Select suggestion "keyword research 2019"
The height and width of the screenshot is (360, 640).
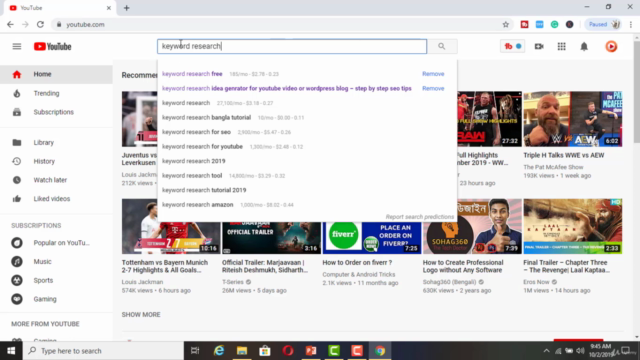pos(193,161)
